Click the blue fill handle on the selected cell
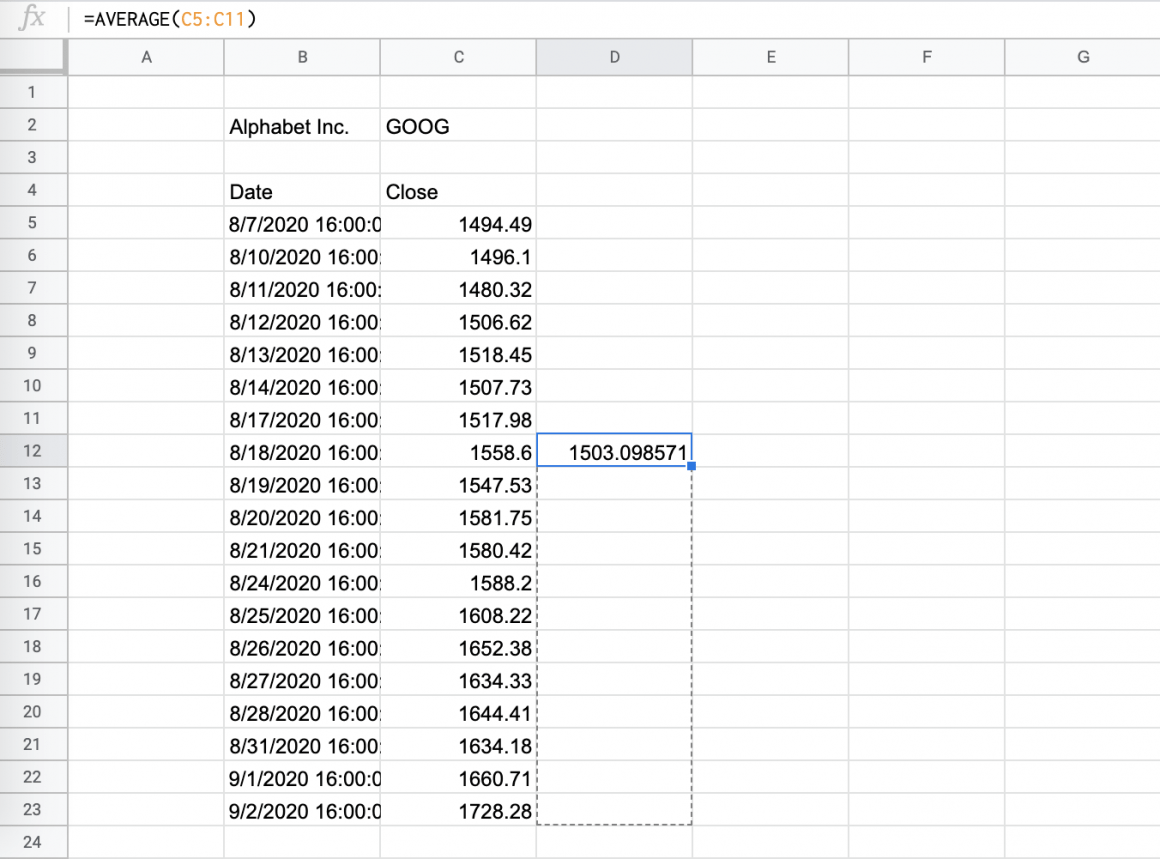The height and width of the screenshot is (859, 1160). 690,467
